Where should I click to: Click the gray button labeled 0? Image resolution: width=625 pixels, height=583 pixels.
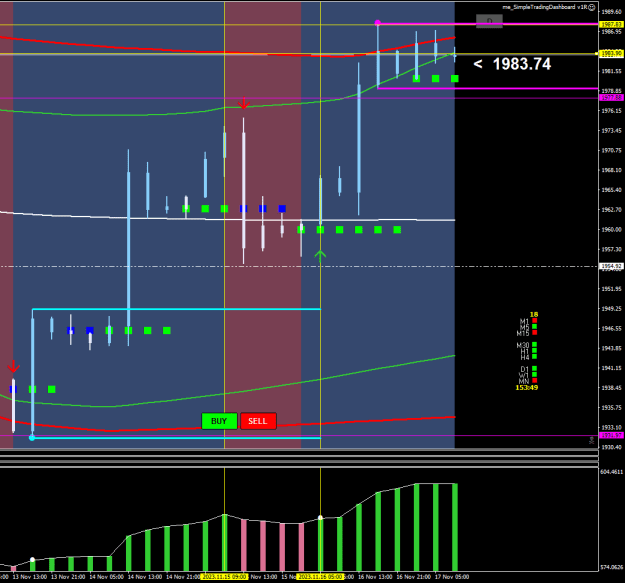(489, 21)
